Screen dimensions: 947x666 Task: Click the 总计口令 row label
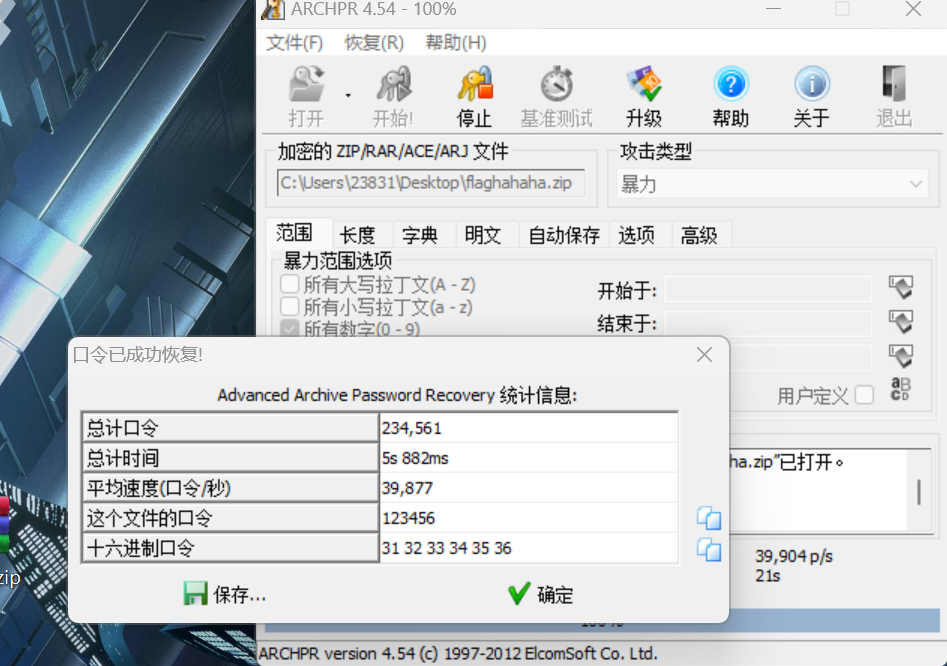pyautogui.click(x=230, y=428)
